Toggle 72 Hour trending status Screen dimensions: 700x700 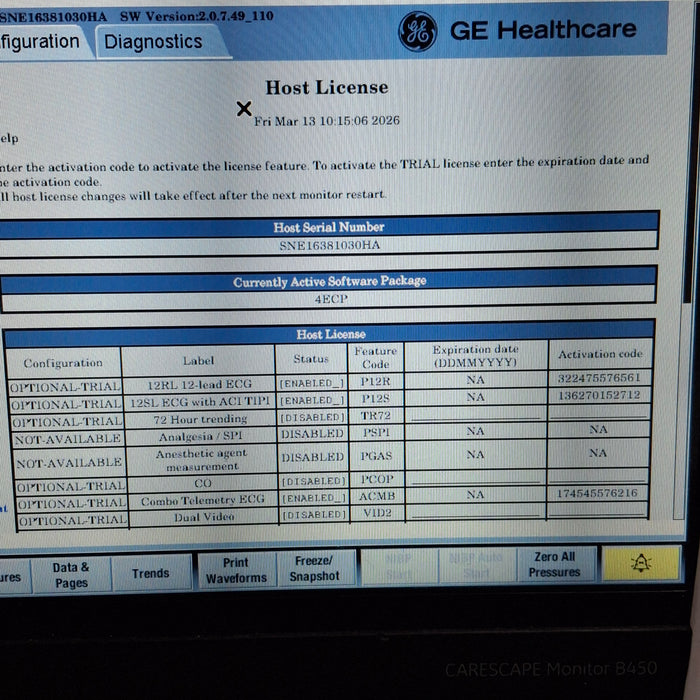click(x=312, y=417)
